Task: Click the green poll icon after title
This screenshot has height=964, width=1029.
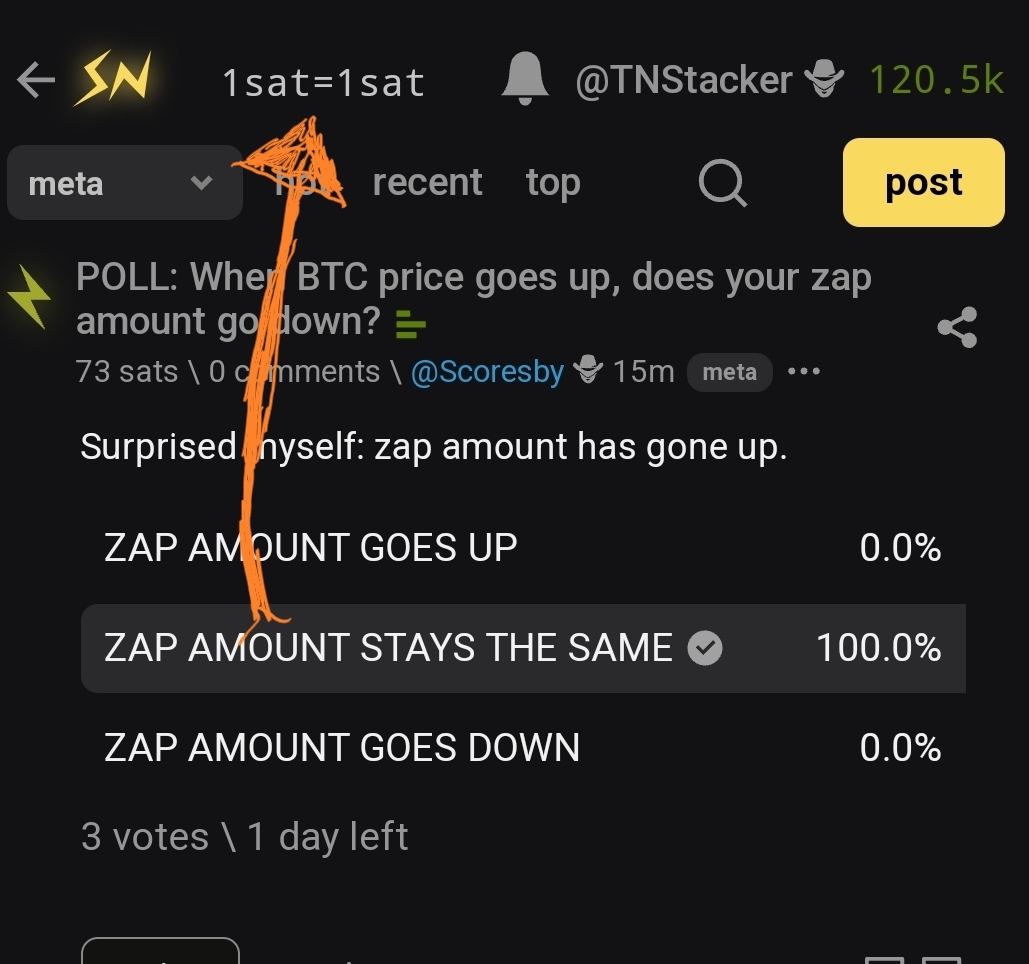Action: [411, 323]
